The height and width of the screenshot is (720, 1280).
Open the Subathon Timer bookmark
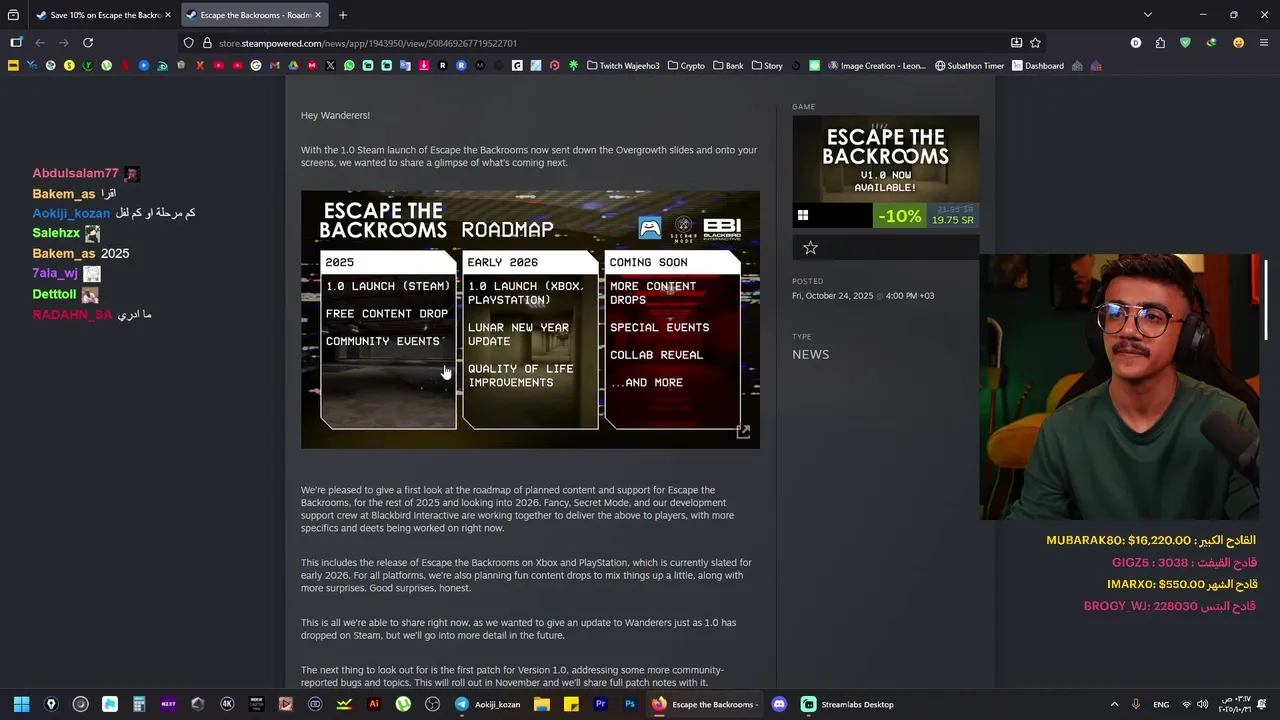point(969,66)
